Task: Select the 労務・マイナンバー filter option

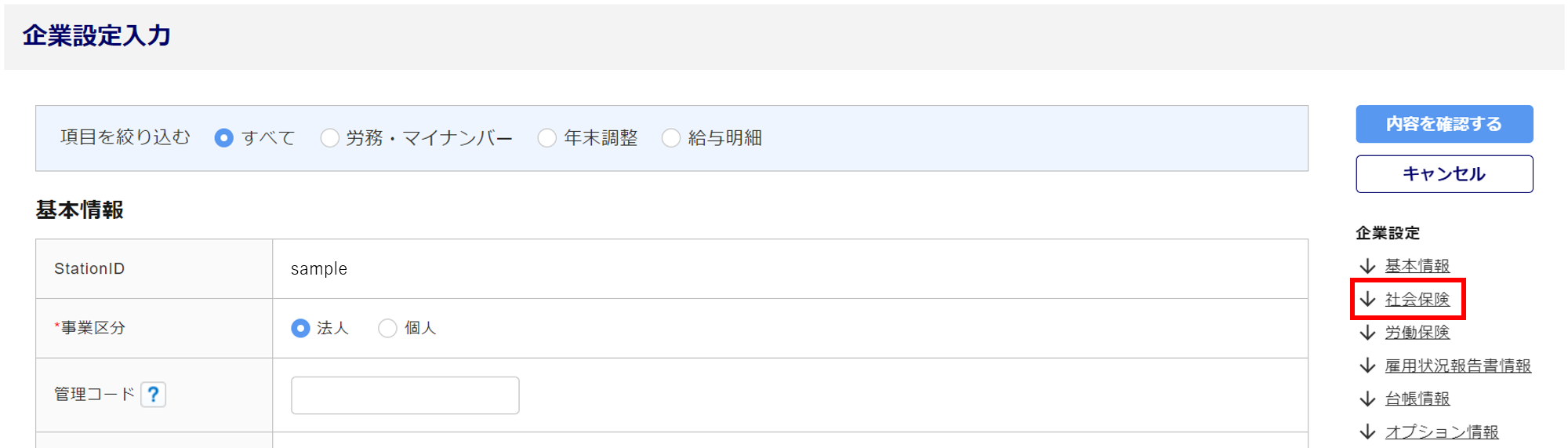Action: [330, 138]
